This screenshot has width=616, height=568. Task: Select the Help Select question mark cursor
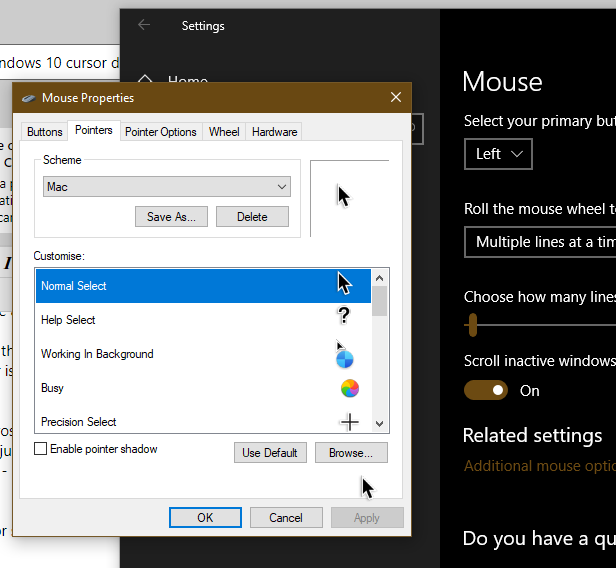click(344, 316)
